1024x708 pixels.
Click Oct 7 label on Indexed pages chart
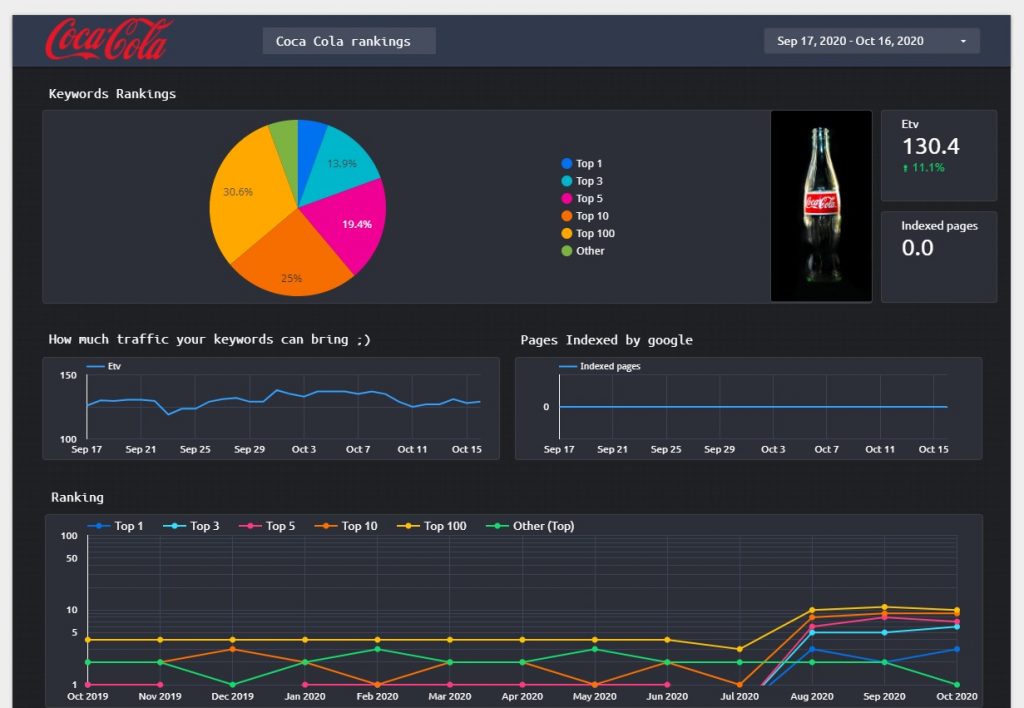point(826,449)
